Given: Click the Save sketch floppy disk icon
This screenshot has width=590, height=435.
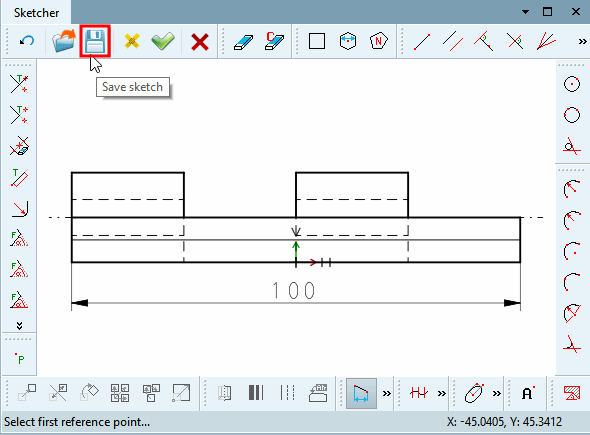Looking at the screenshot, I should coord(95,41).
